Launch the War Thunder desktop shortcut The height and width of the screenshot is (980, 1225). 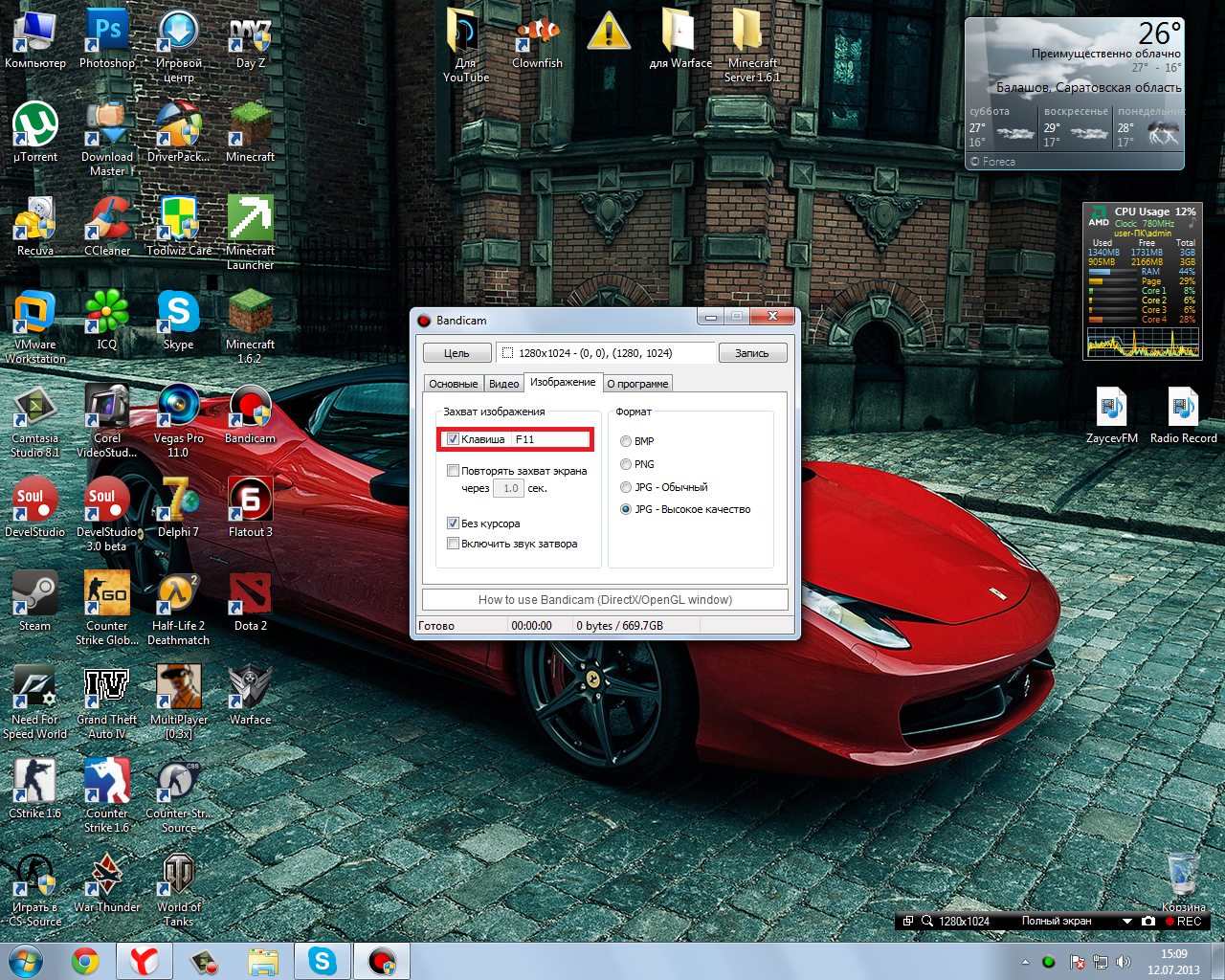[107, 884]
